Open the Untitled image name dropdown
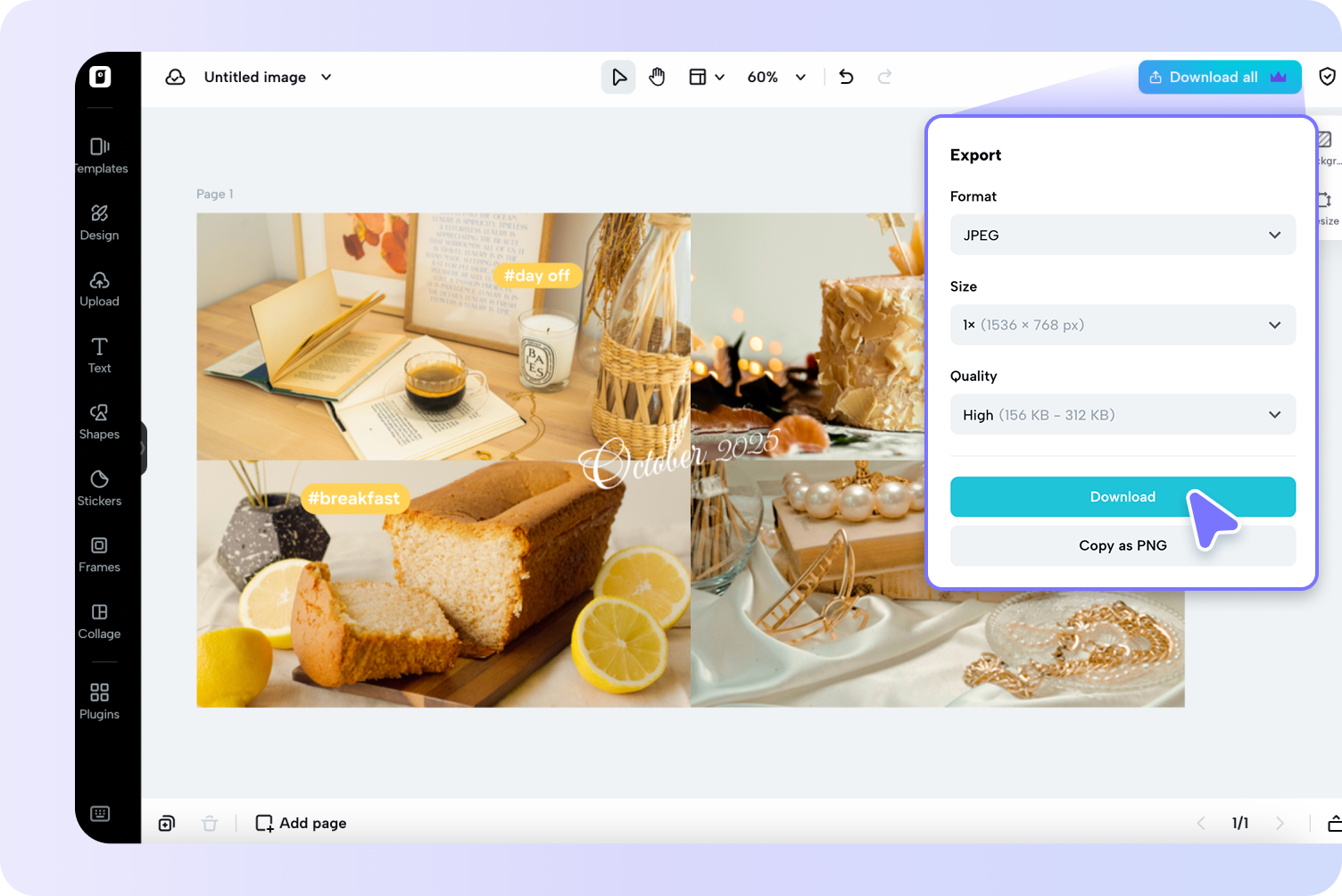The width and height of the screenshot is (1342, 896). [x=269, y=78]
